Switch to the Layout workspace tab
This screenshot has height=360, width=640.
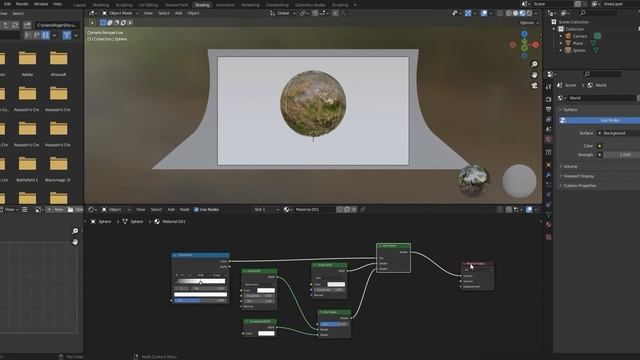(x=80, y=5)
